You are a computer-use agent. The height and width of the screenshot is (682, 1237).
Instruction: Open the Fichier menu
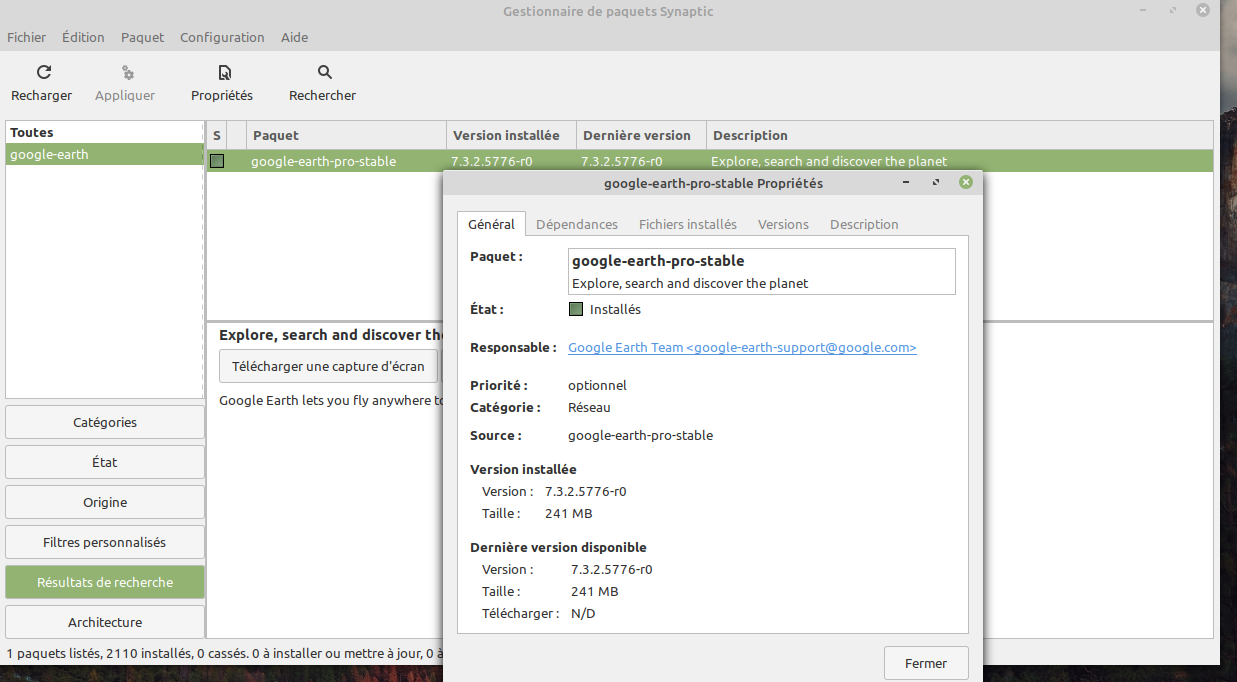[27, 37]
